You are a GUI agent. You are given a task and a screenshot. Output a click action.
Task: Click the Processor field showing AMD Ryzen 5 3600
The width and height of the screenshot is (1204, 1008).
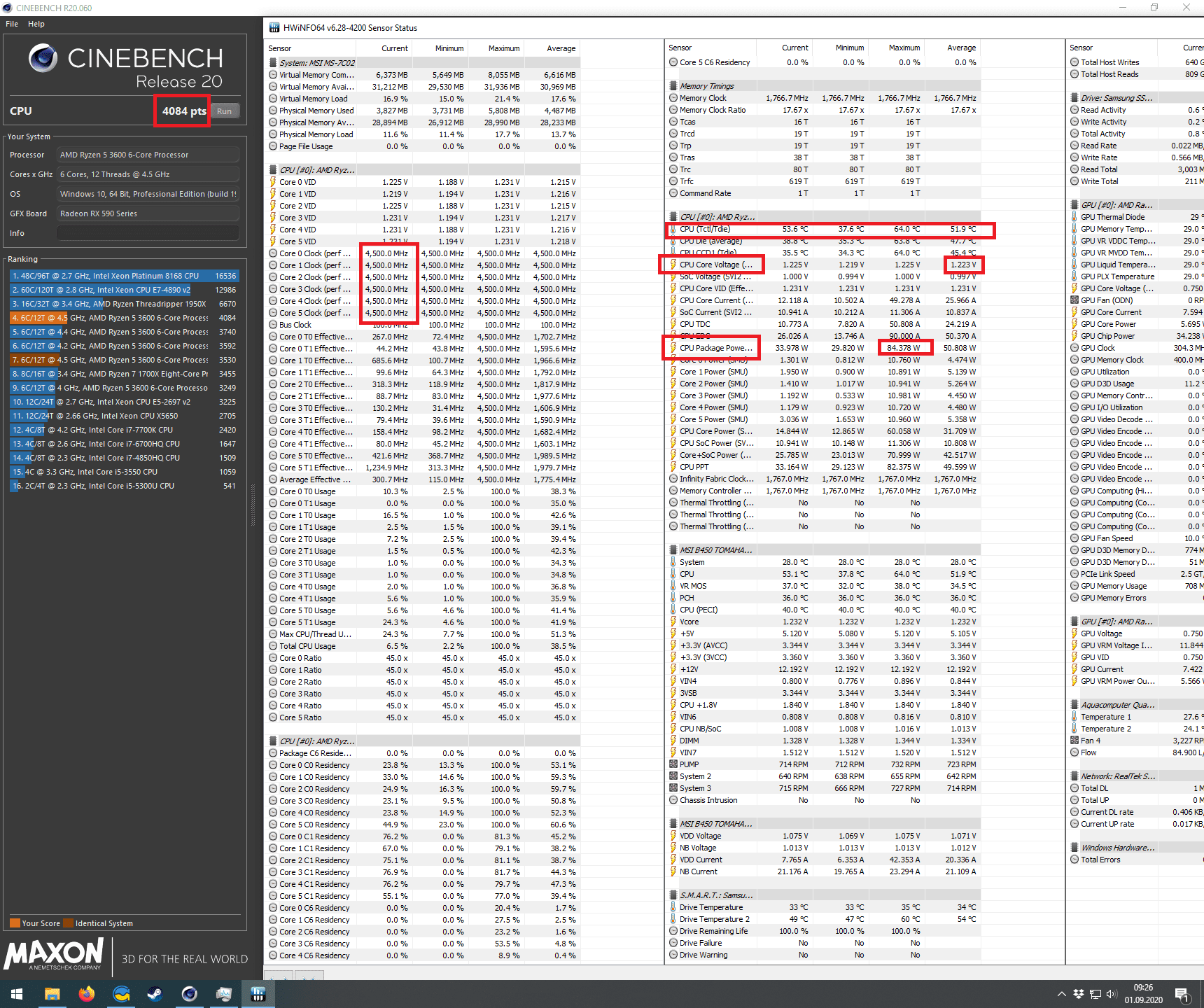pyautogui.click(x=148, y=155)
